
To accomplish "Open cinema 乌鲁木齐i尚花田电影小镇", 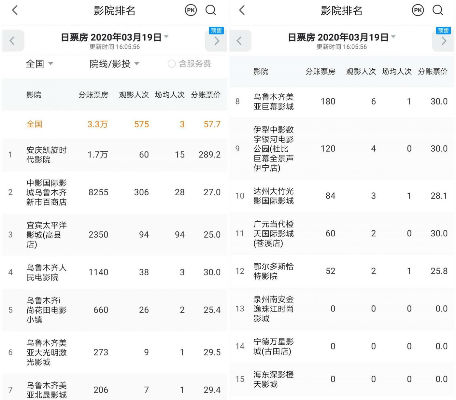I will tap(114, 310).
